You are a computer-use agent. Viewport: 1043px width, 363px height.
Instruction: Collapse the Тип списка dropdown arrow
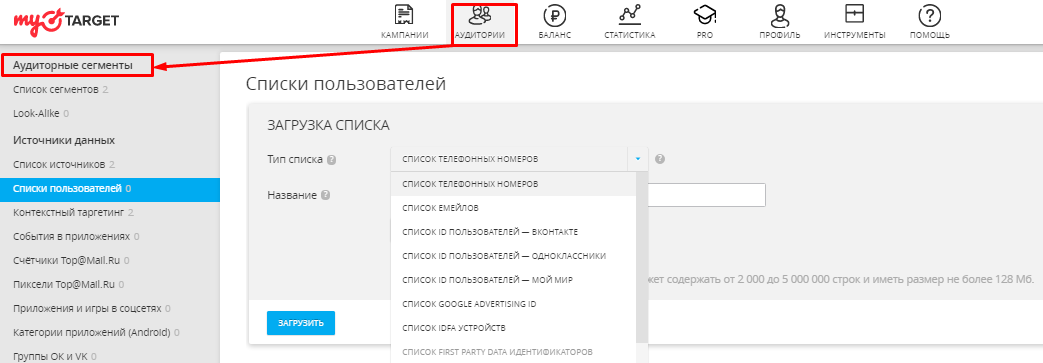tap(637, 160)
